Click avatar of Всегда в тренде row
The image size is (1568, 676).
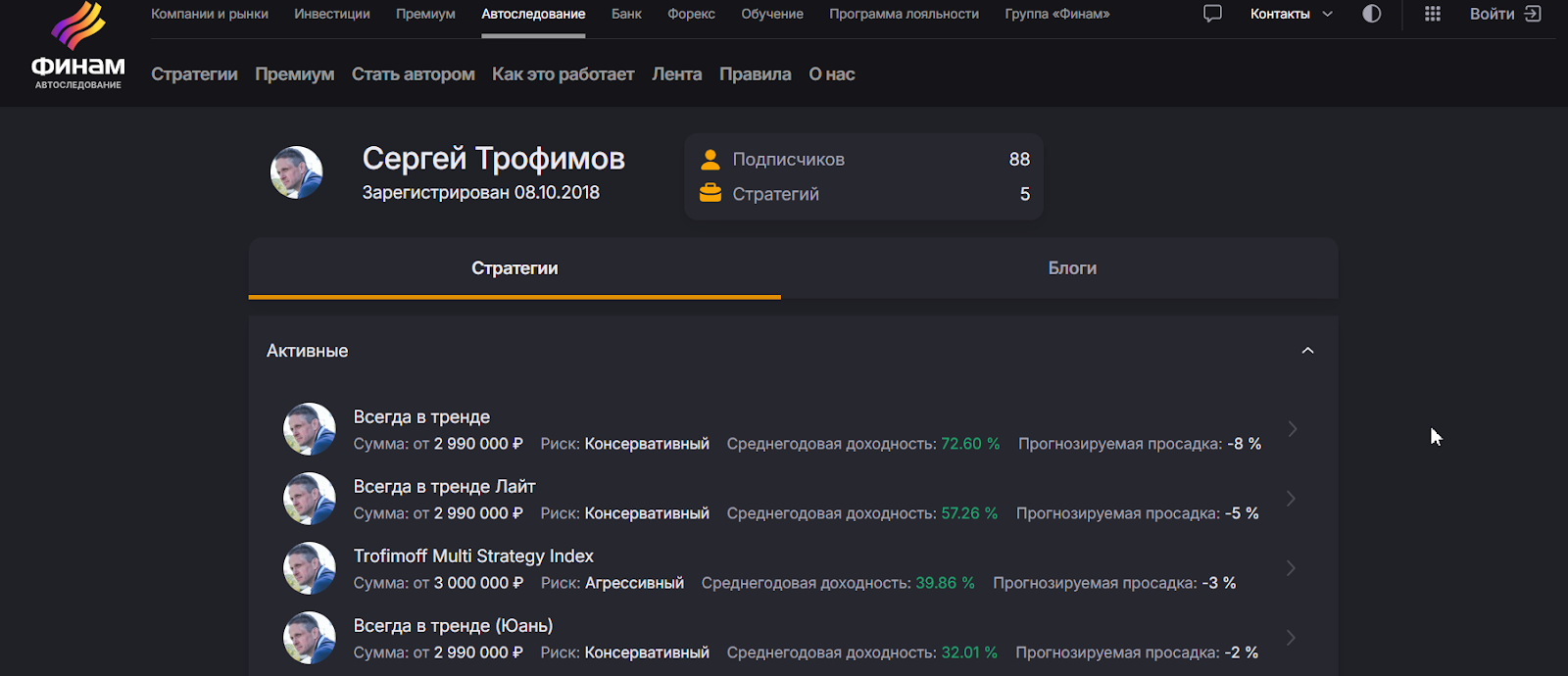[310, 429]
